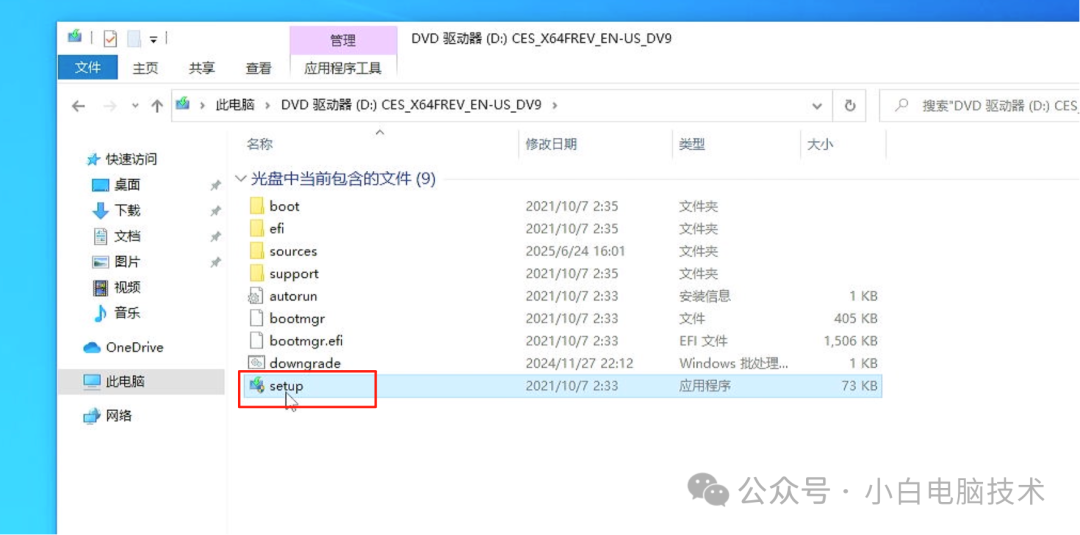
Task: Open the recent locations dropdown arrow
Action: 135,106
